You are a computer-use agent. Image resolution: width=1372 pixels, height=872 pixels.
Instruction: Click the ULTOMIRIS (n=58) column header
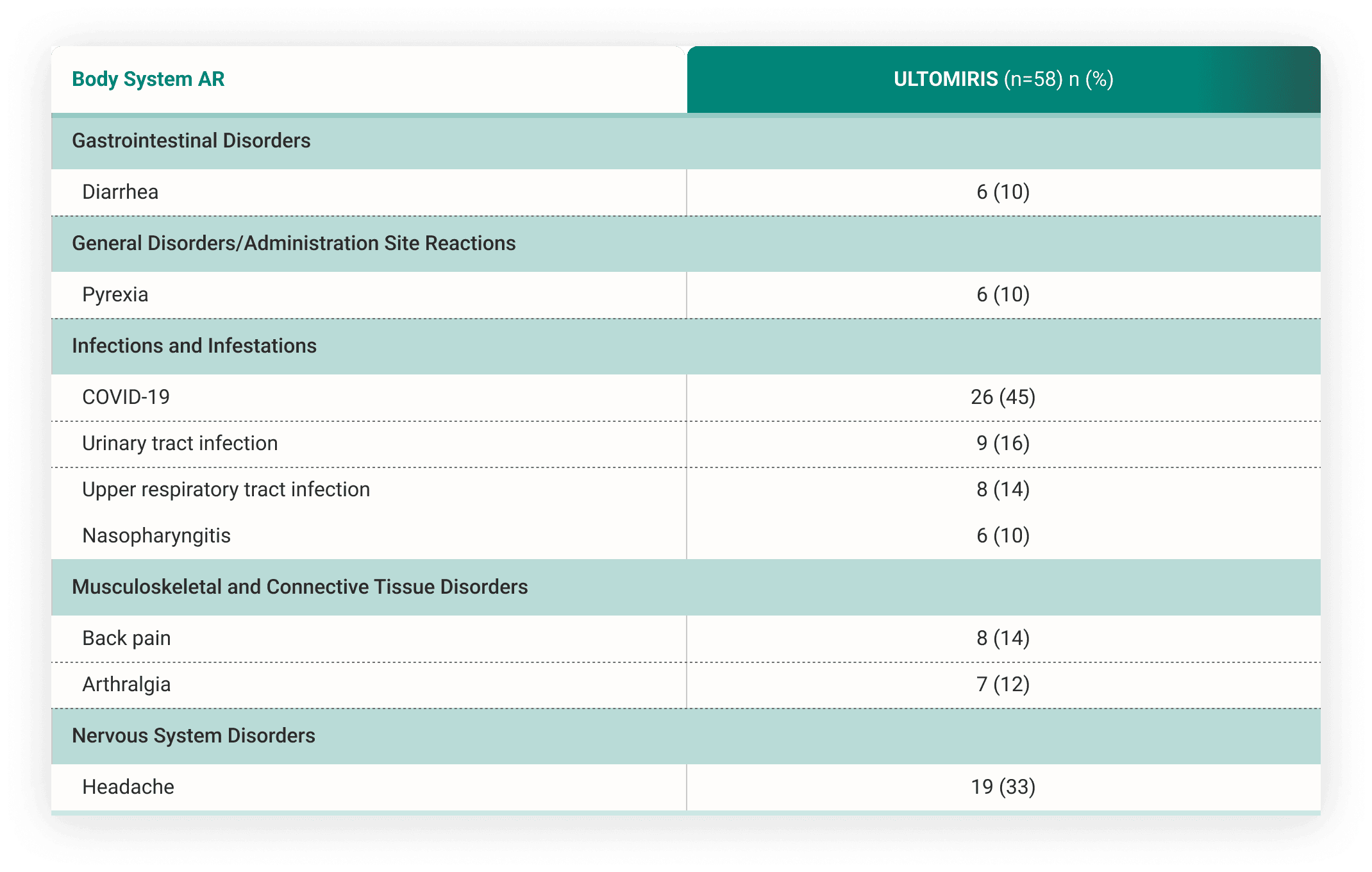[x=1003, y=80]
